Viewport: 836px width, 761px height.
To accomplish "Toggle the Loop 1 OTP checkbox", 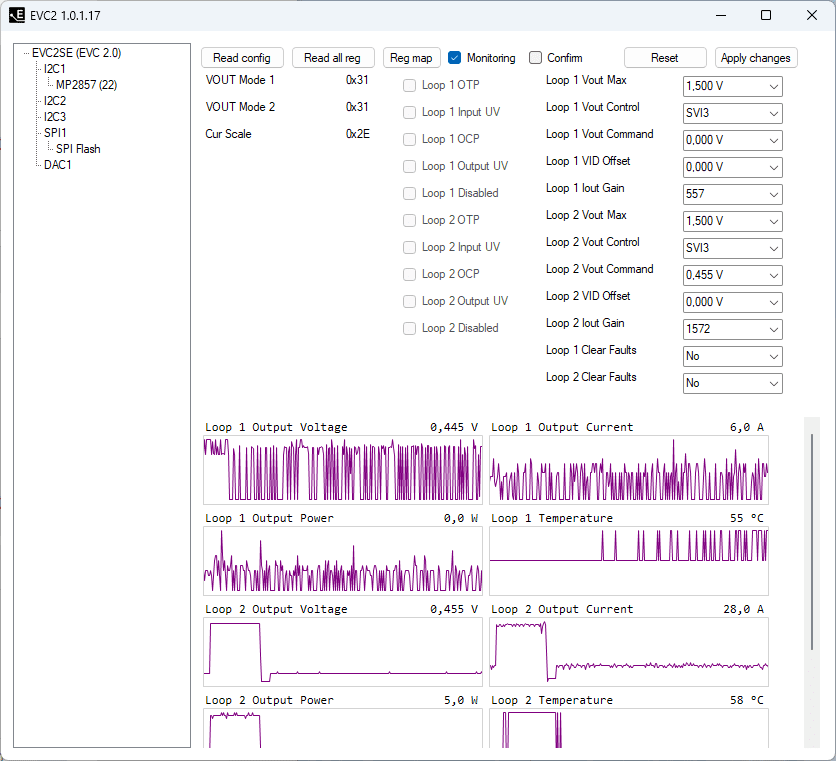I will click(409, 85).
